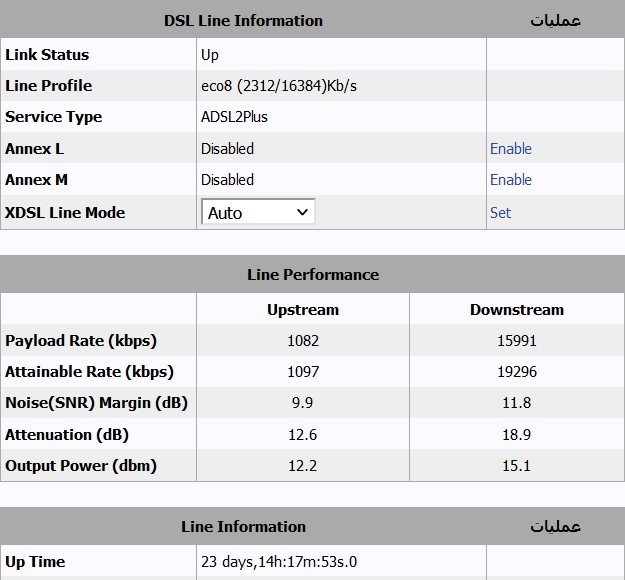Screen dimensions: 625x580
Task: Select downstream output power 15.1
Action: coord(517,466)
